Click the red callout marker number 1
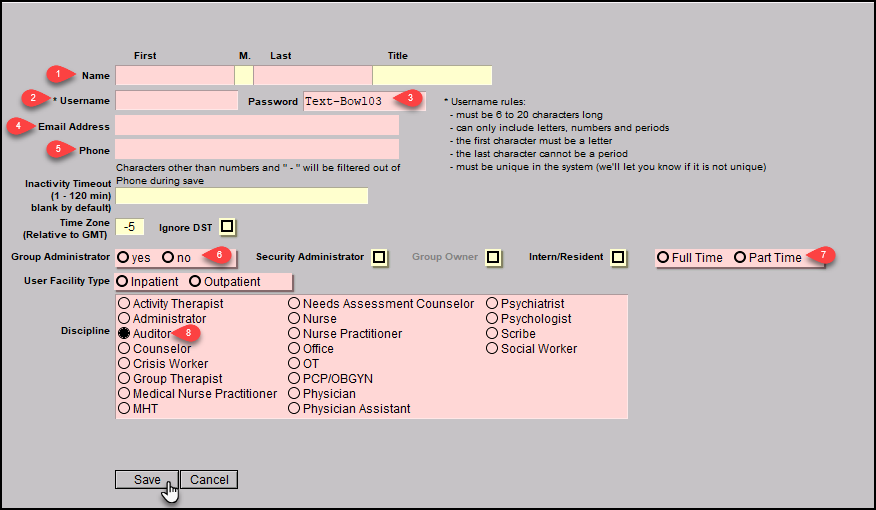Viewport: 876px width, 510px height. coord(60,74)
